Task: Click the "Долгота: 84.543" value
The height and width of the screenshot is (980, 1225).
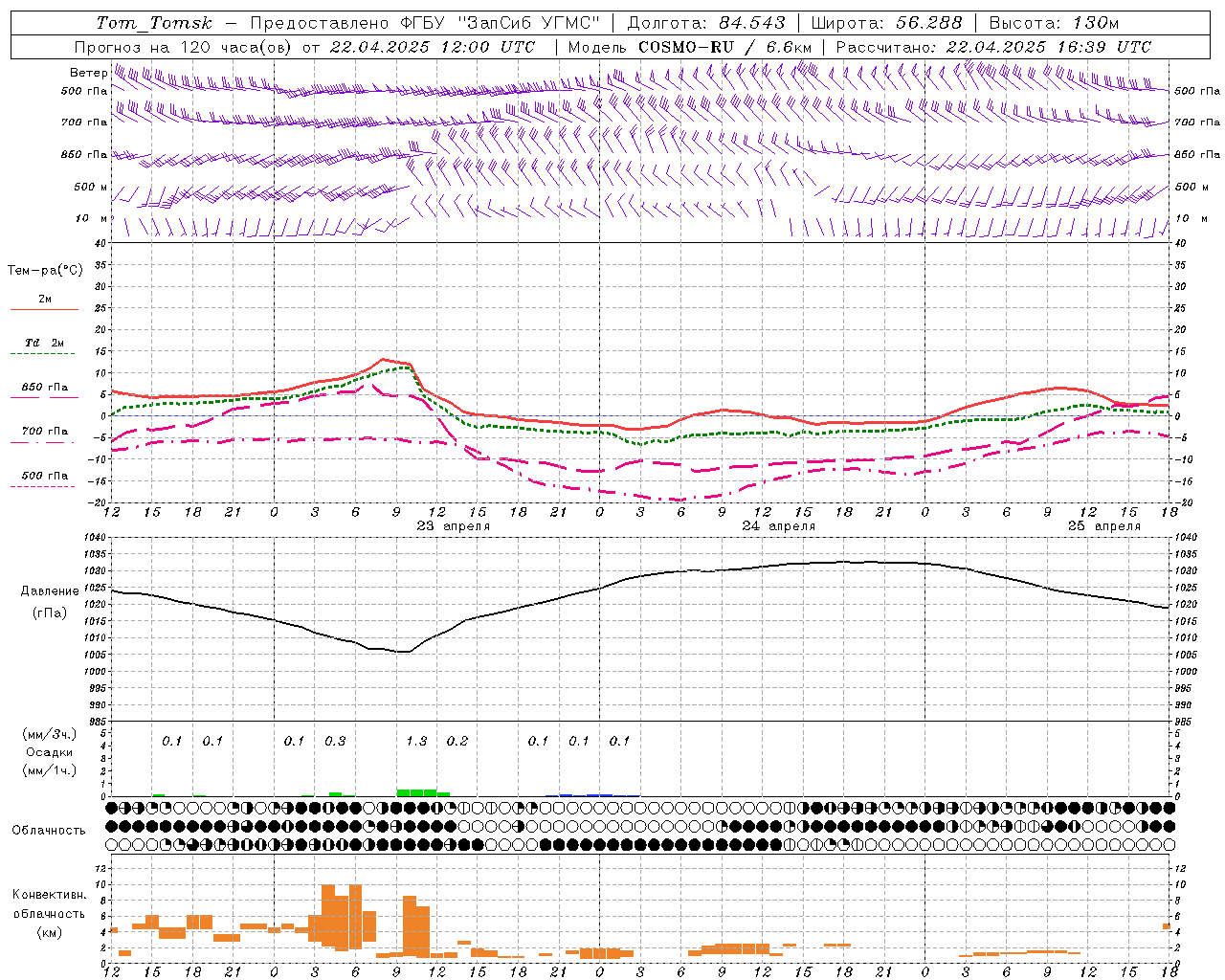Action: click(706, 23)
